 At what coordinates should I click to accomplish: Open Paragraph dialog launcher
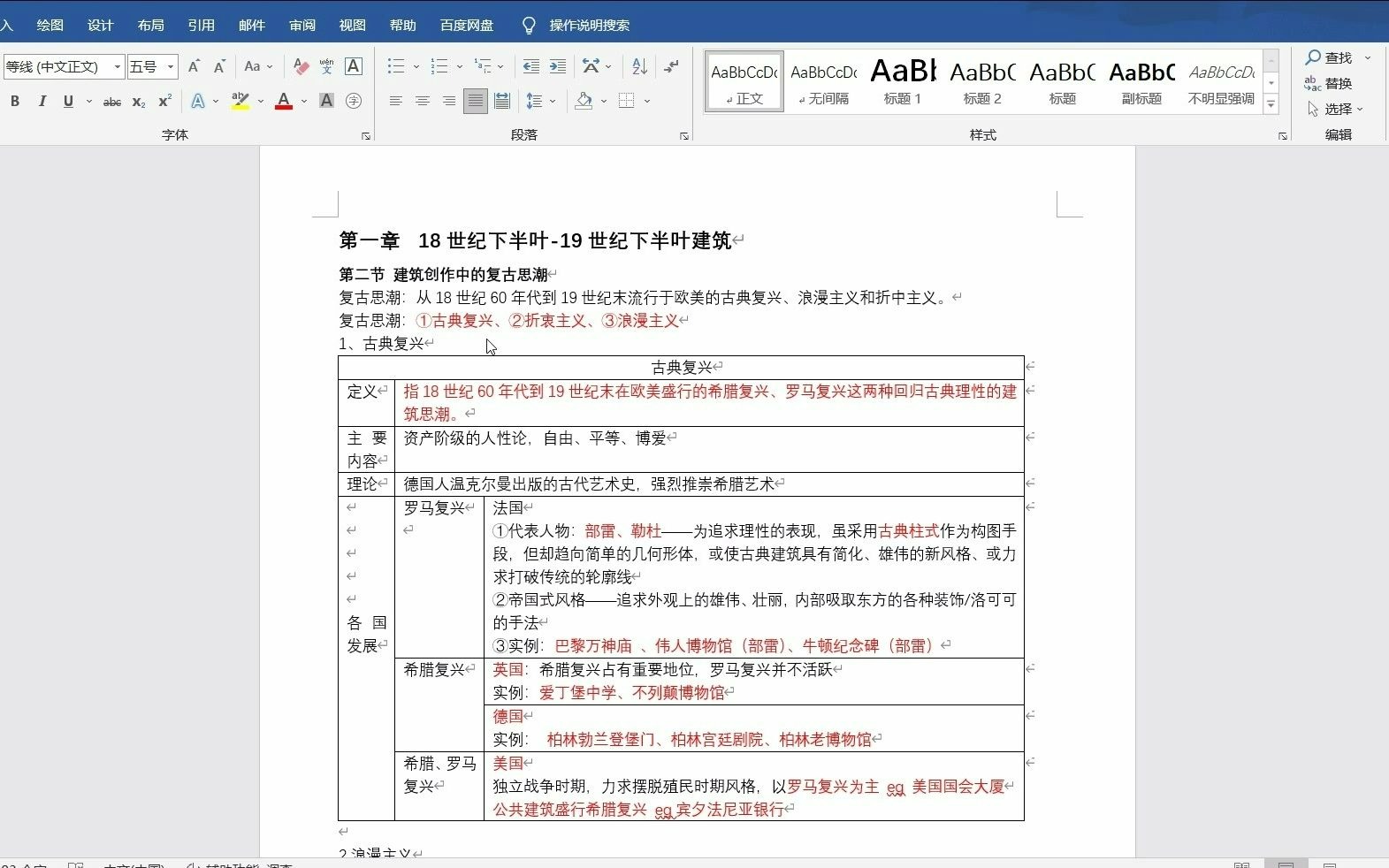coord(683,136)
